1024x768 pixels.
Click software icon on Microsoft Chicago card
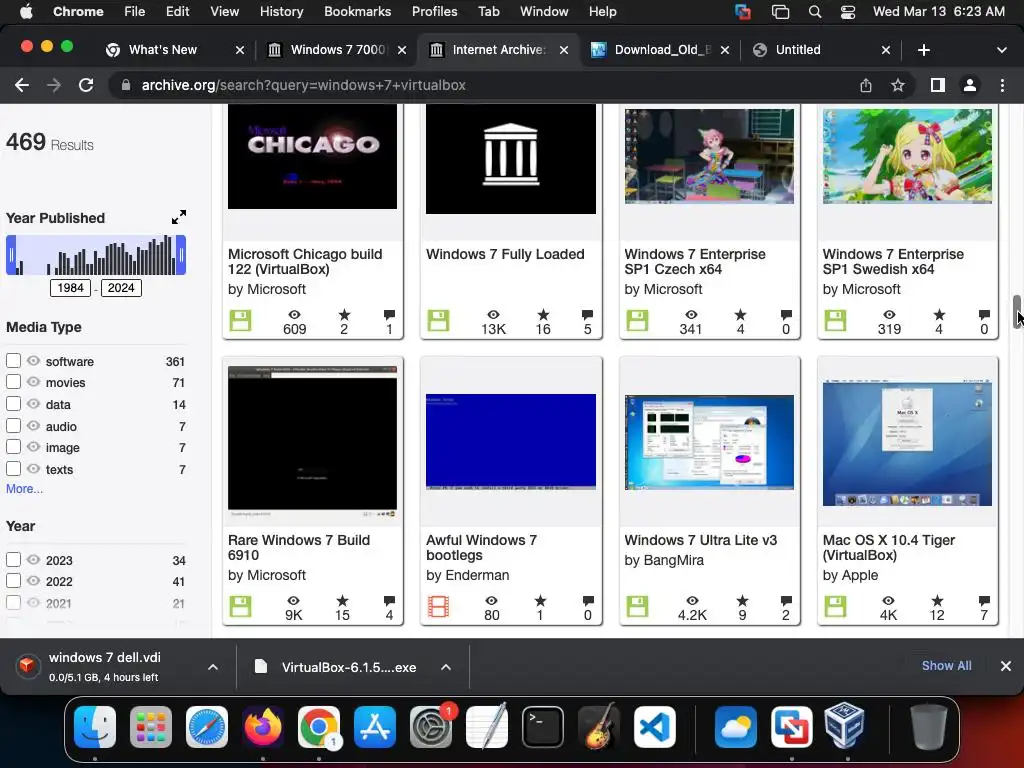240,321
